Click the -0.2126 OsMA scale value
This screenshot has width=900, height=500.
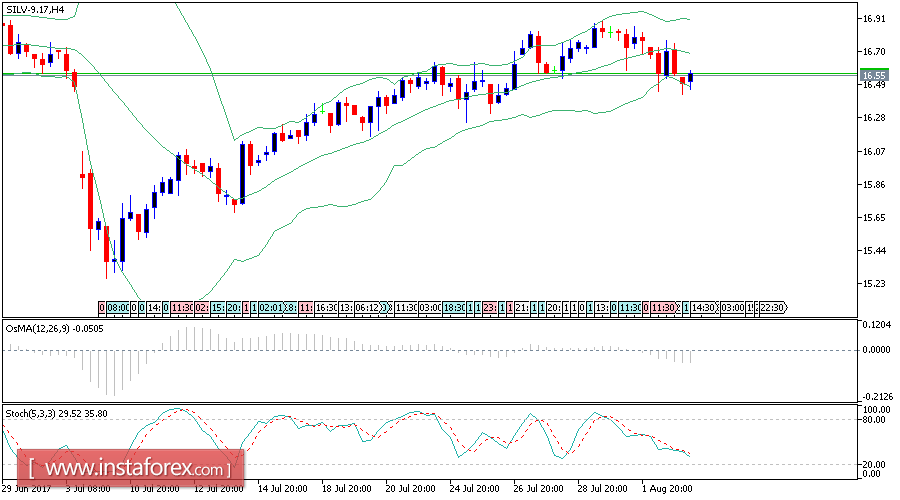coord(878,397)
